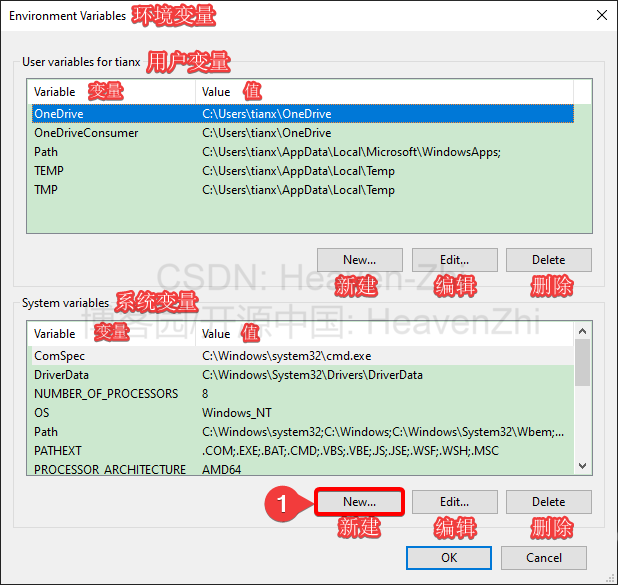Screen dimensions: 618x585
Task: Sort system variables by Value column header
Action: pos(384,334)
